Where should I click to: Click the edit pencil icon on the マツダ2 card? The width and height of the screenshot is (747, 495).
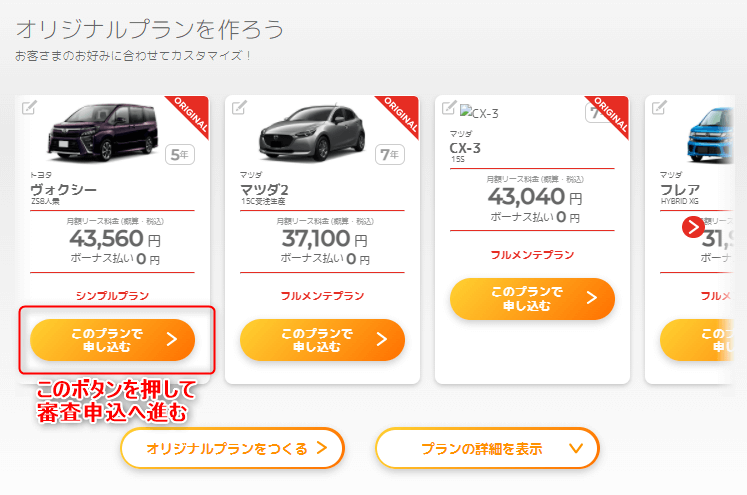[239, 108]
